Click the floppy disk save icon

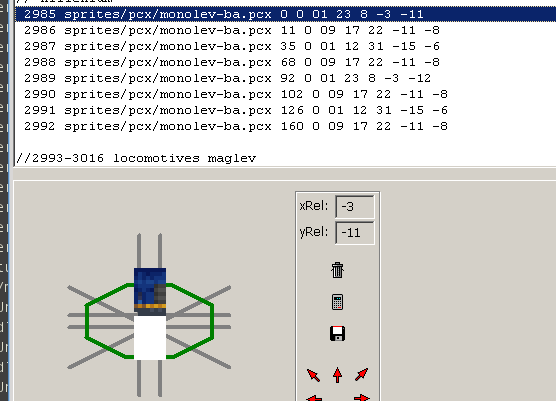(337, 333)
